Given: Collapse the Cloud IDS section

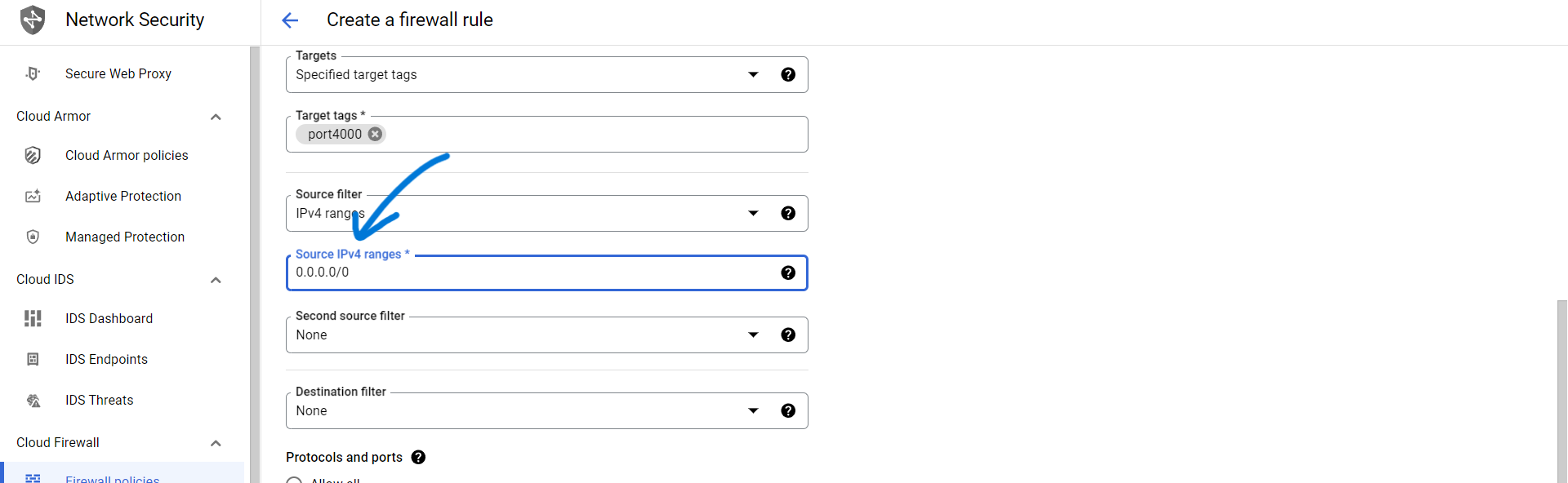Looking at the screenshot, I should 216,280.
